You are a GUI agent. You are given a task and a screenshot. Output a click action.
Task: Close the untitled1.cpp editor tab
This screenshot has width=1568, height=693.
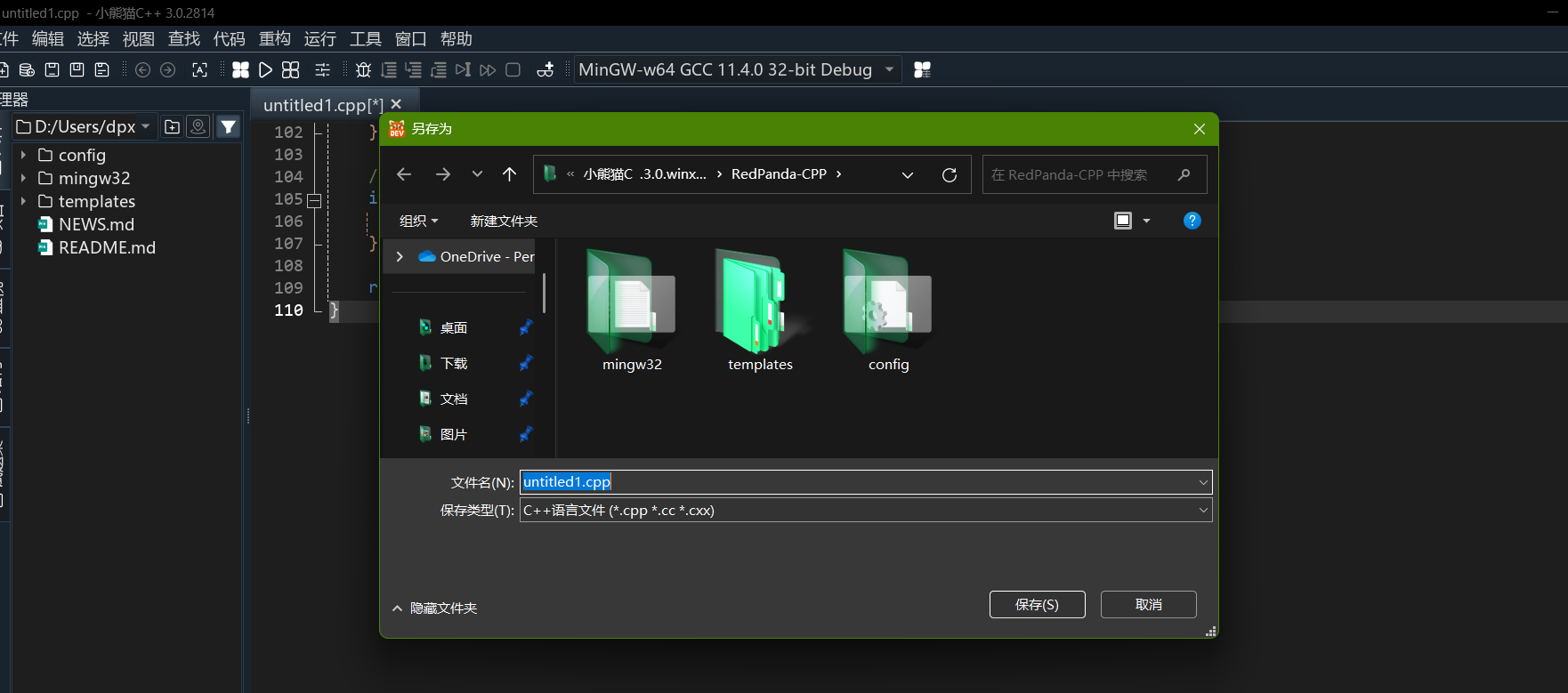(396, 104)
